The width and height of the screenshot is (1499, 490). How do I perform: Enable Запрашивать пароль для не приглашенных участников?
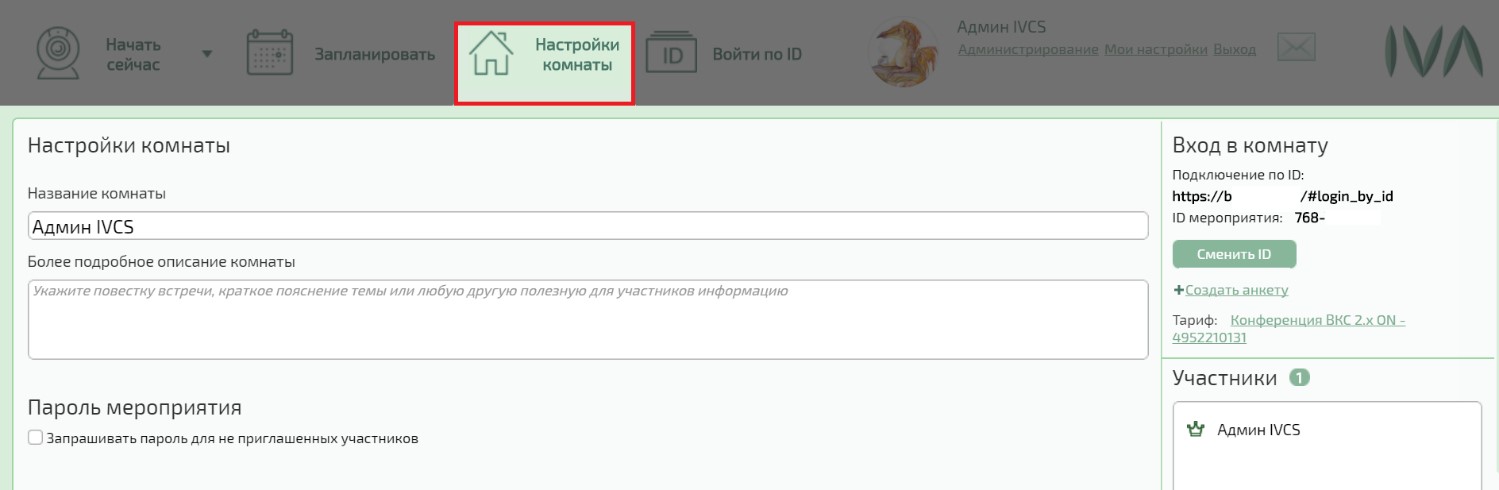(x=36, y=438)
